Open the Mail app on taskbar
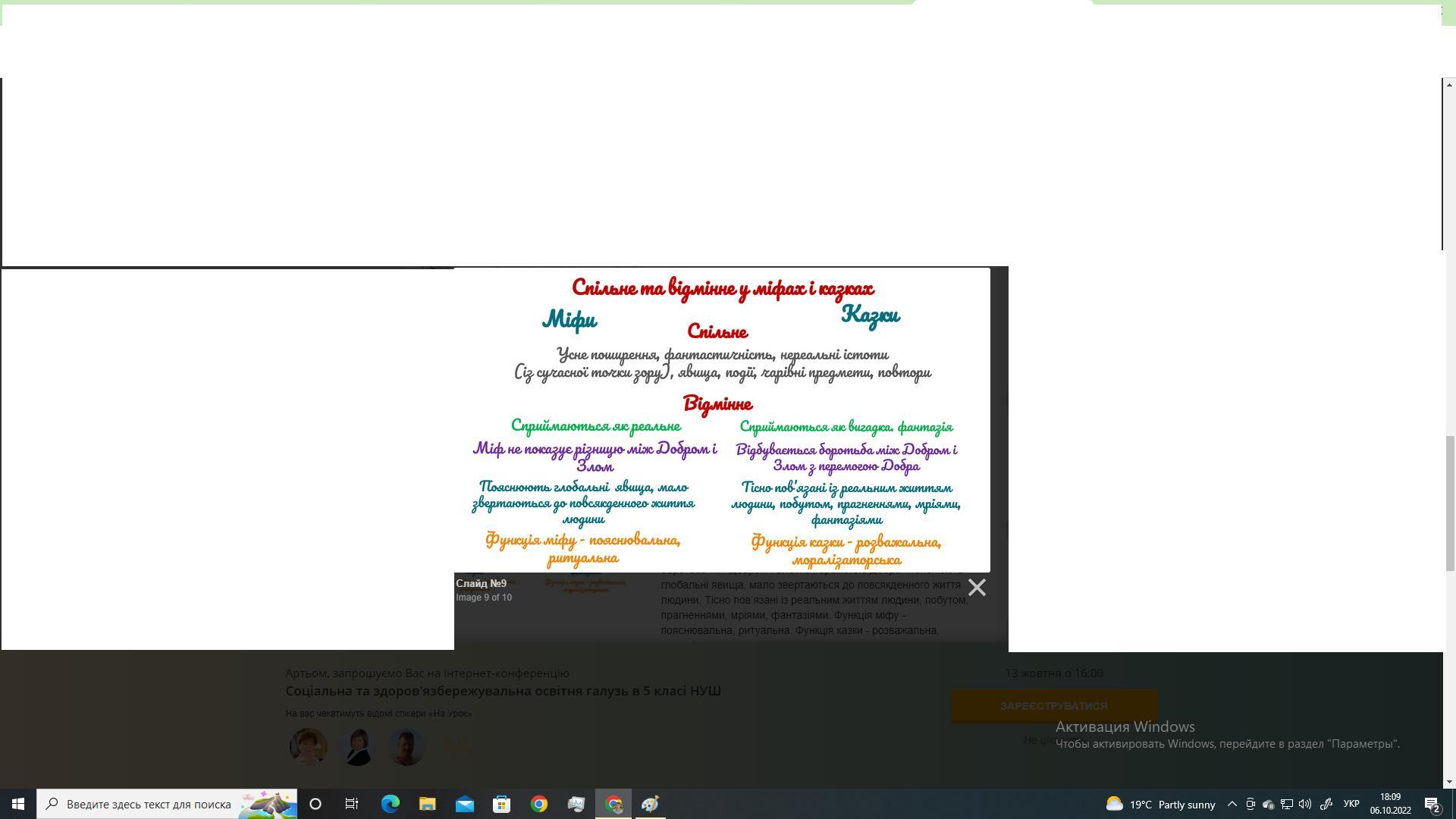 point(464,804)
